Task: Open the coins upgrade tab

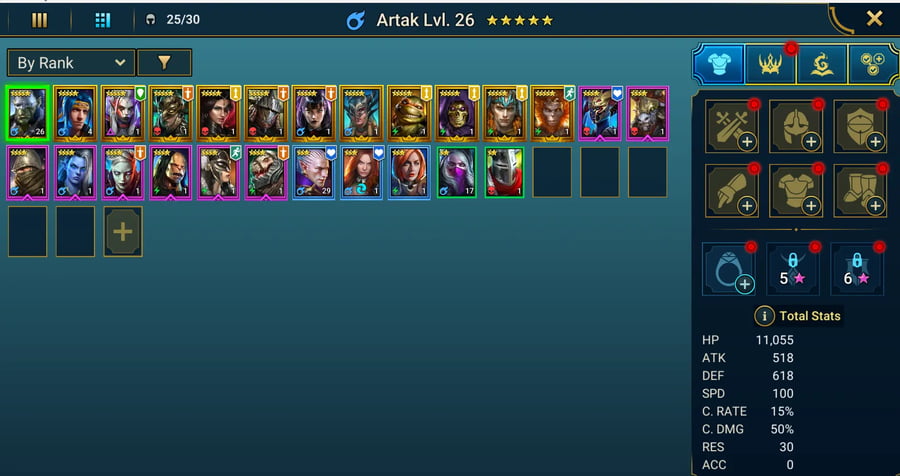Action: (872, 64)
